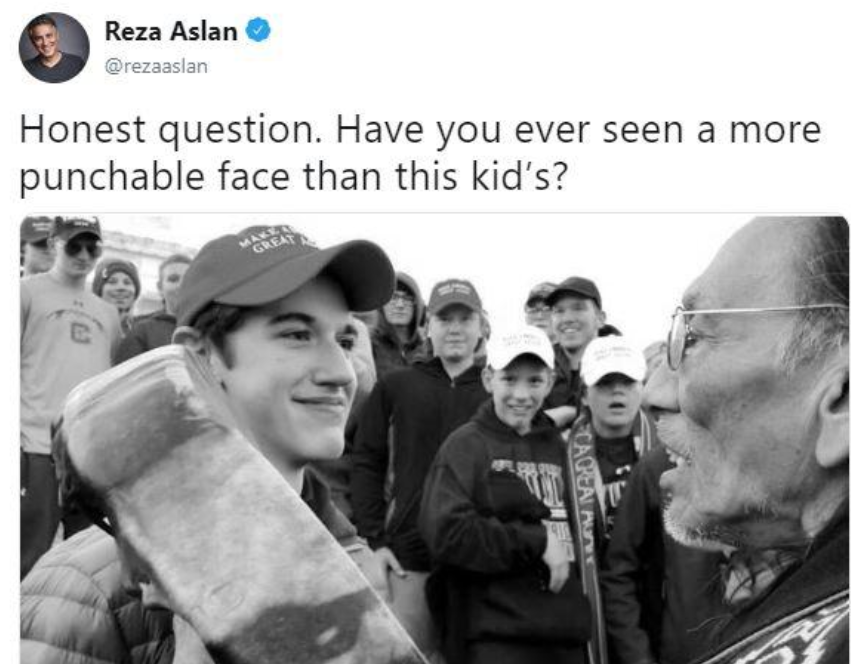Open the attached tweet photo
The height and width of the screenshot is (664, 852).
pyautogui.click(x=434, y=440)
